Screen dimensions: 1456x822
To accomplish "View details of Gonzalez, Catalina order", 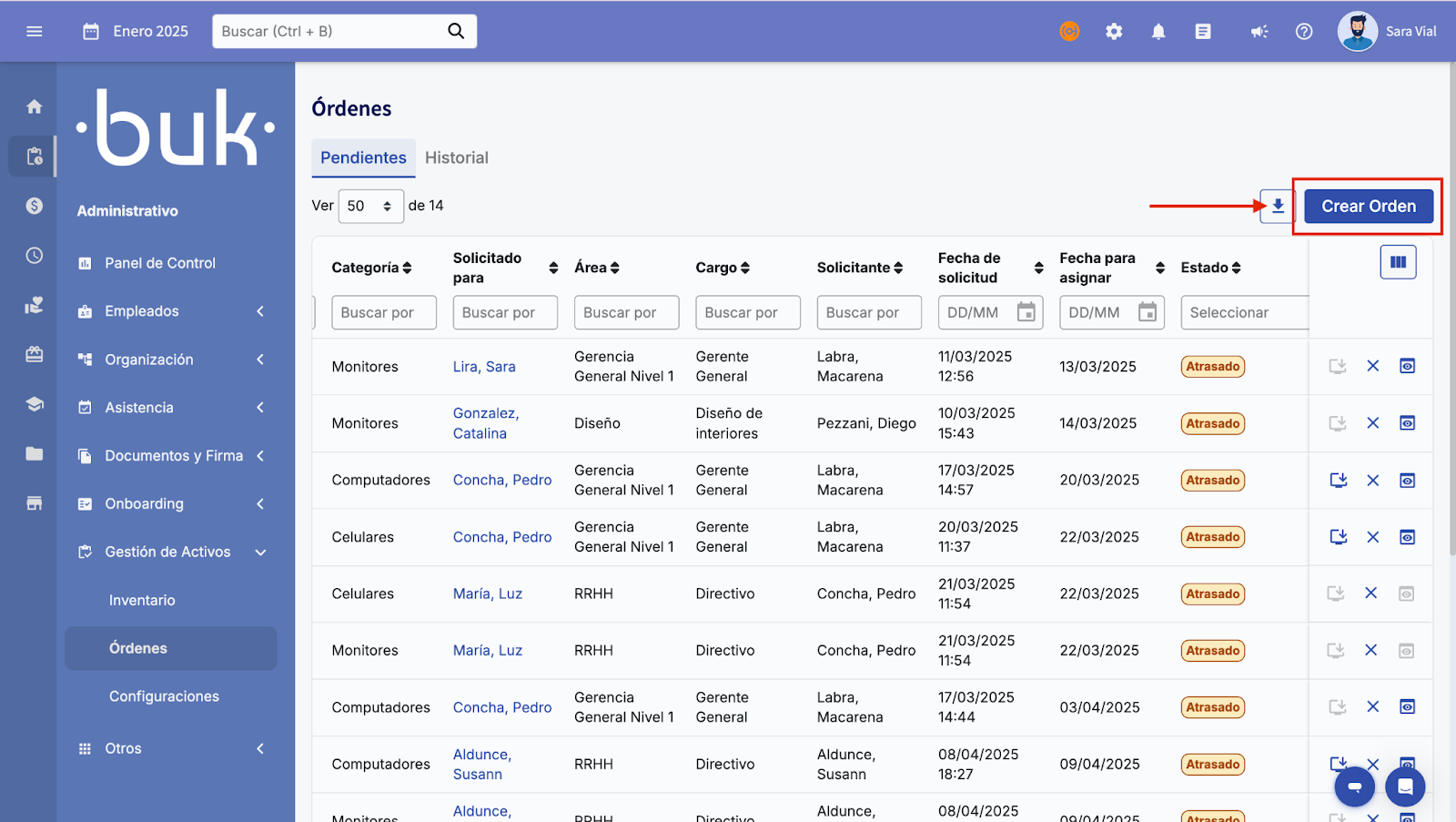I will 1407,423.
